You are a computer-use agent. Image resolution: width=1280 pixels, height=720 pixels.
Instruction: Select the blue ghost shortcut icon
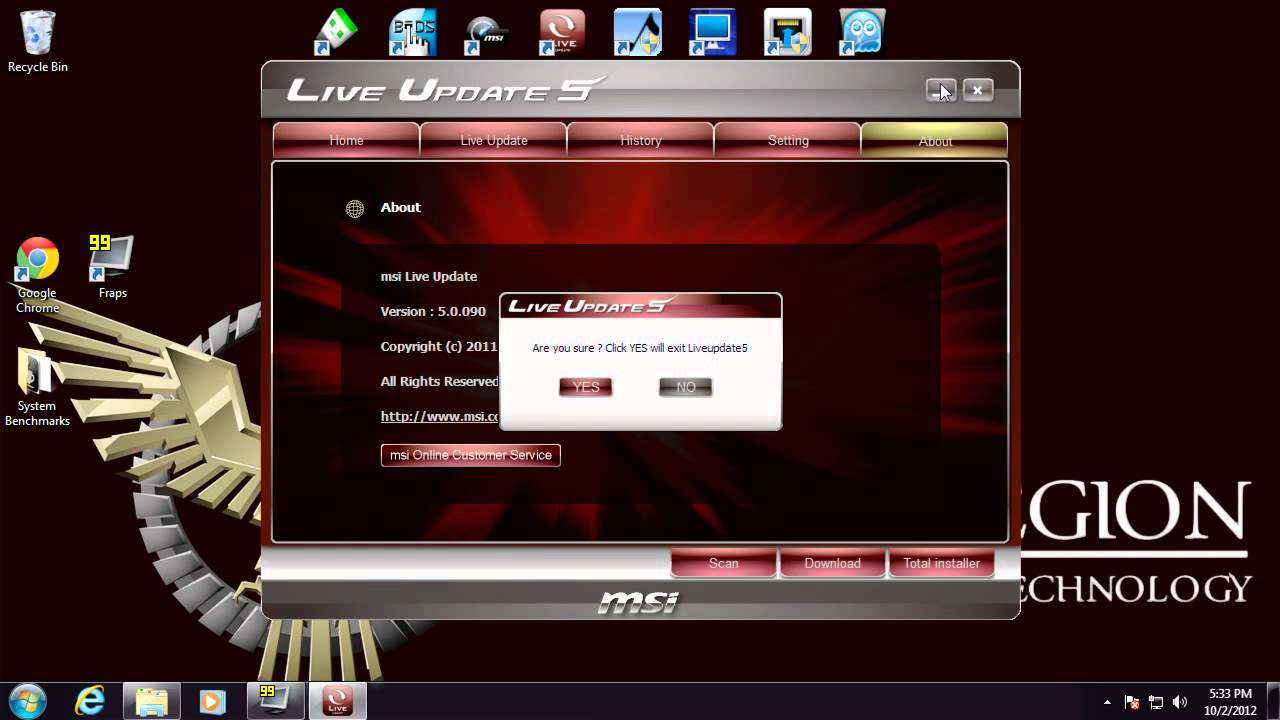[x=862, y=32]
